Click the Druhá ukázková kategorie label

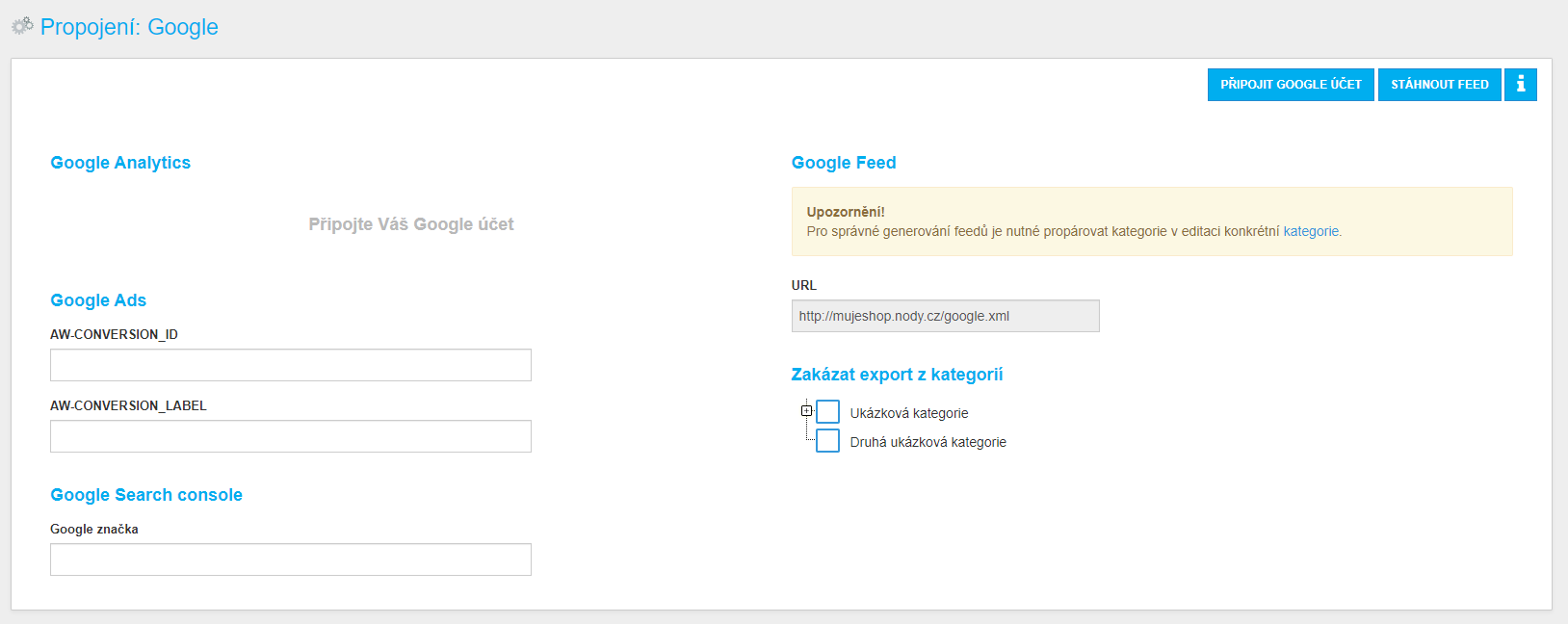click(x=928, y=442)
